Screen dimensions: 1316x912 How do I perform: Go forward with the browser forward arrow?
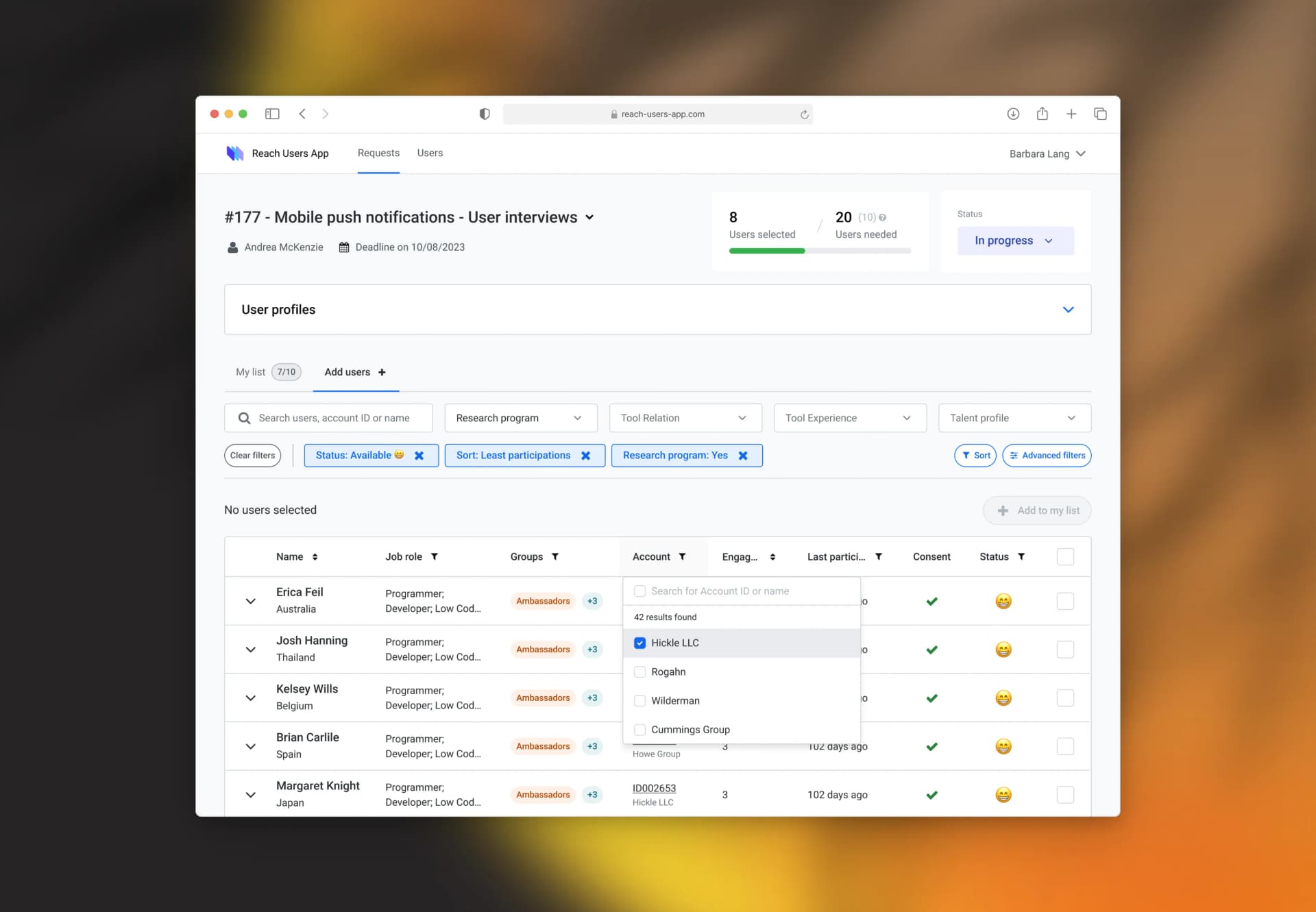(x=326, y=114)
